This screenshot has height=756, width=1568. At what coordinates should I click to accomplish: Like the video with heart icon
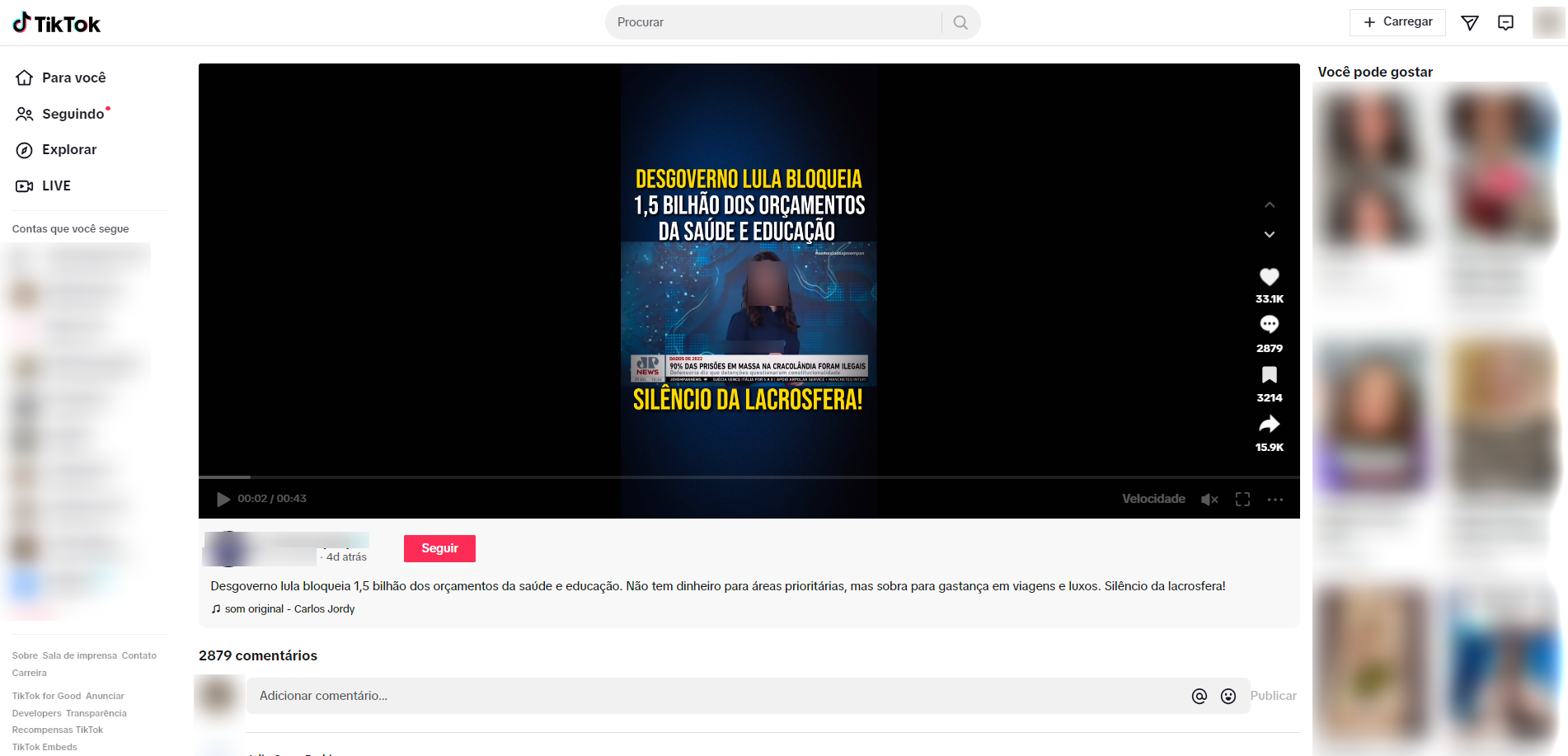click(x=1270, y=277)
